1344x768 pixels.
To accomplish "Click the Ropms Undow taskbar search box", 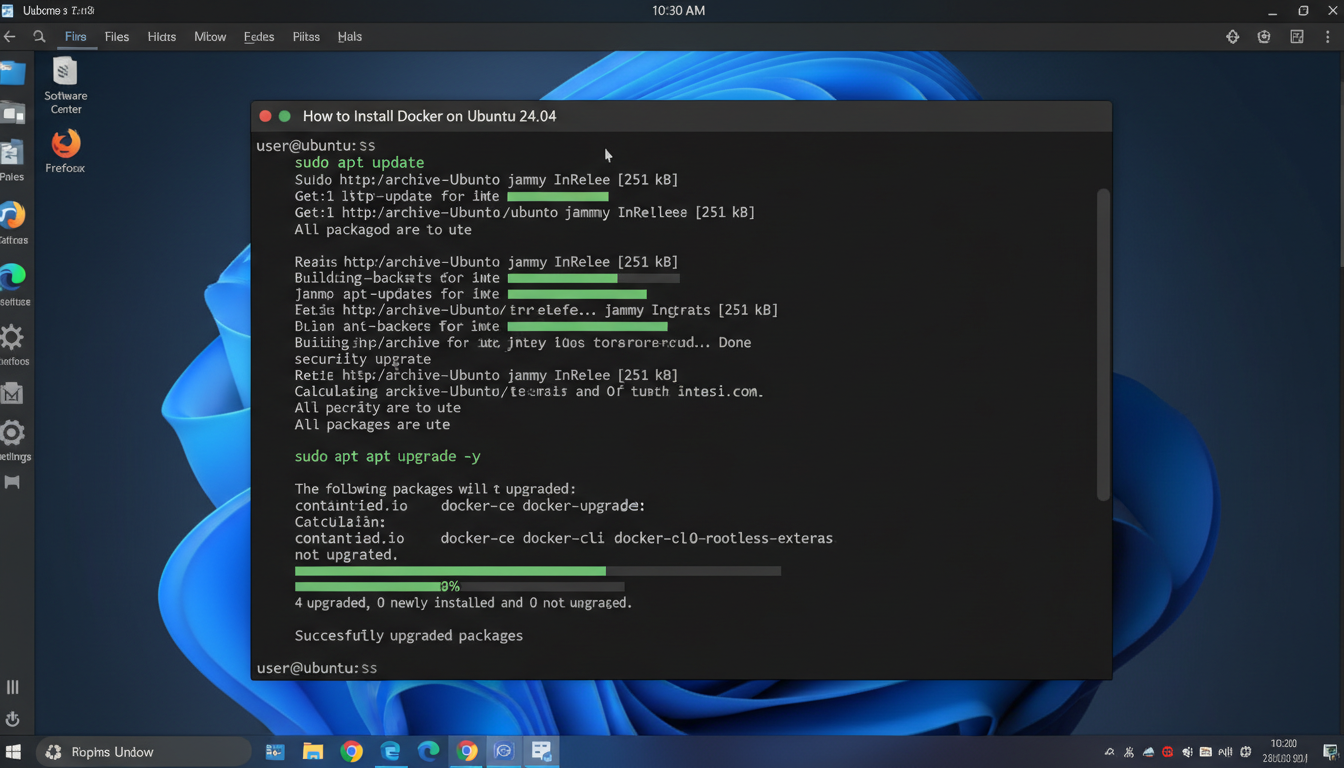I will (143, 751).
